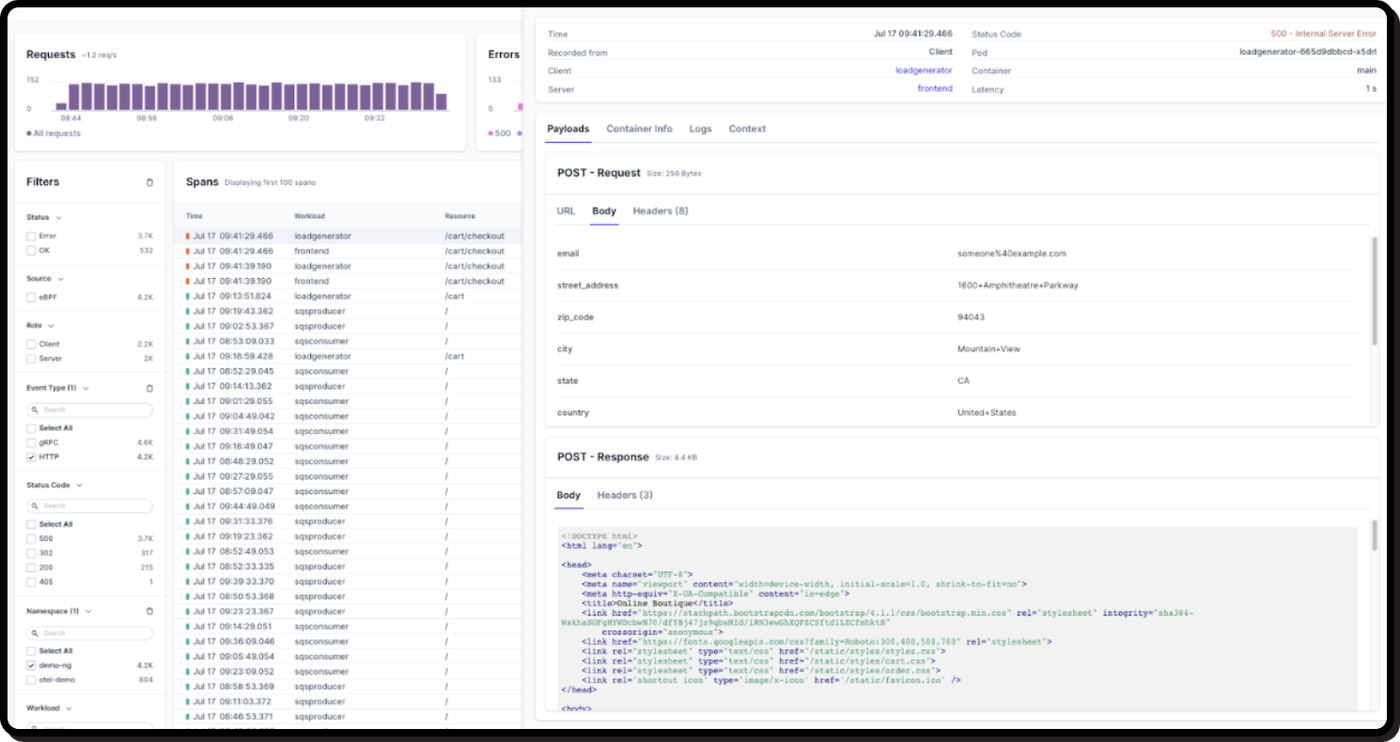This screenshot has height=742, width=1400.
Task: Click the Workload column header
Action: point(309,216)
